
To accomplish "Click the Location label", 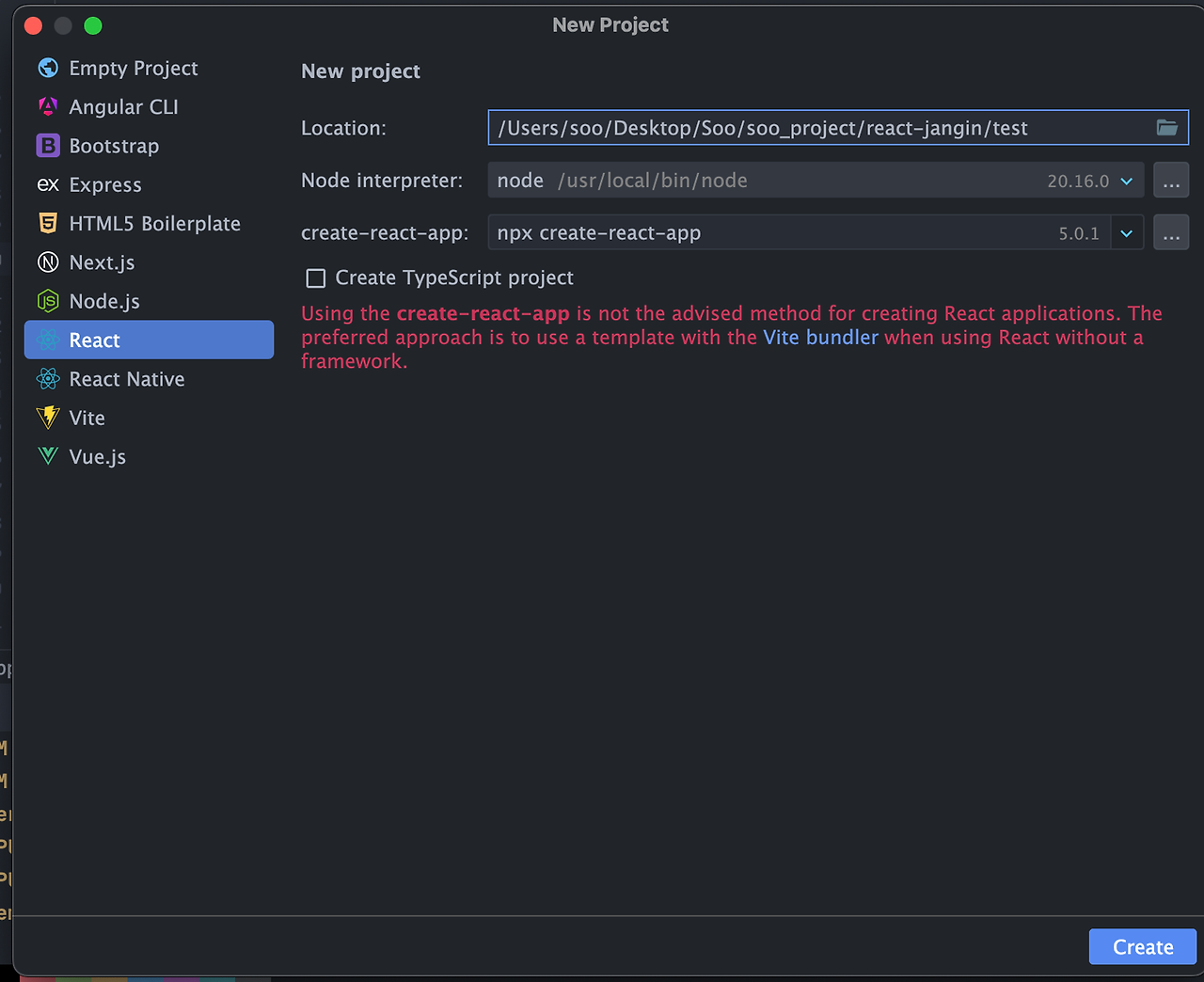I will pyautogui.click(x=343, y=128).
